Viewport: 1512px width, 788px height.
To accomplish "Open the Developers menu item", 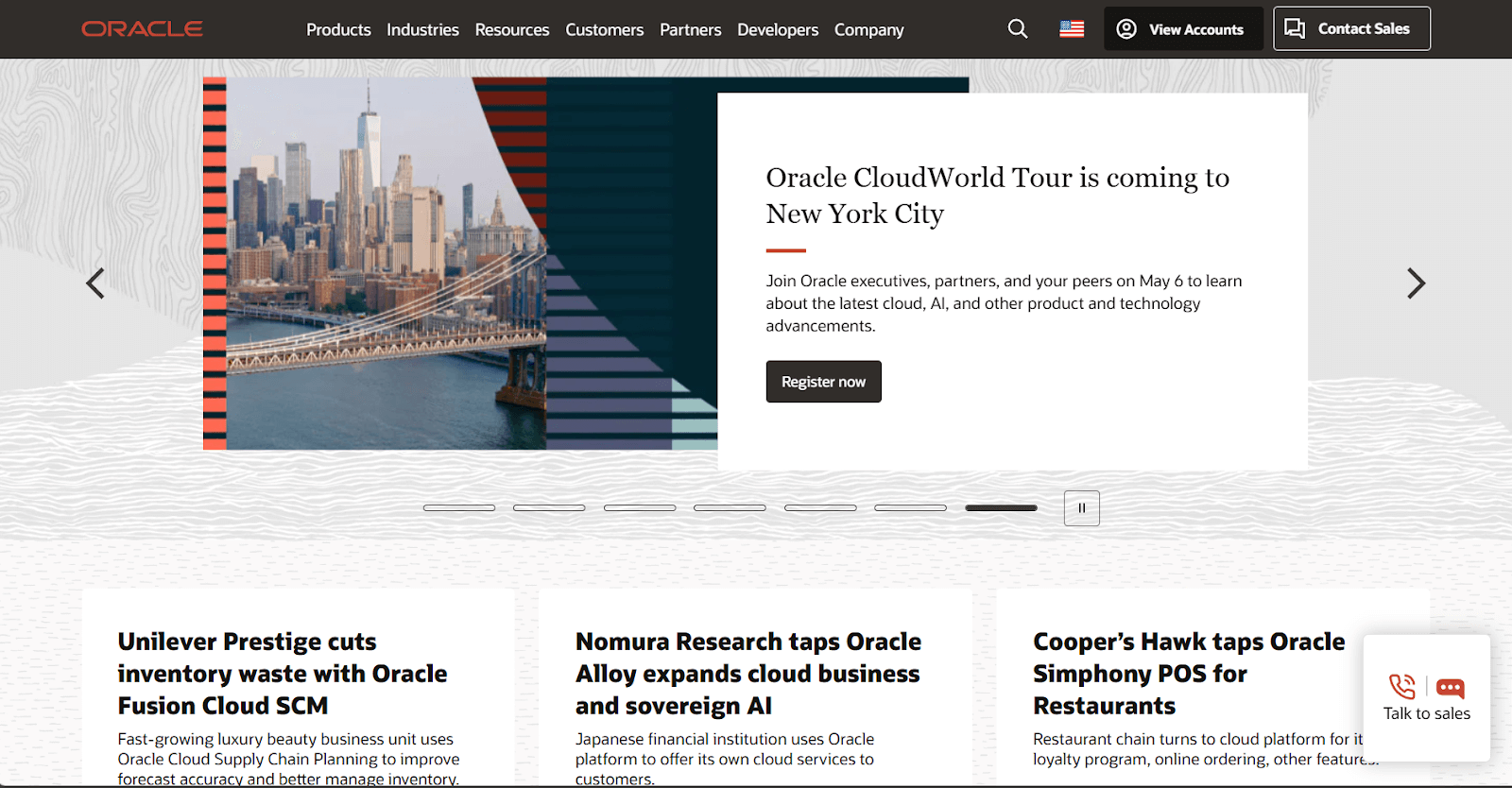I will click(x=778, y=30).
